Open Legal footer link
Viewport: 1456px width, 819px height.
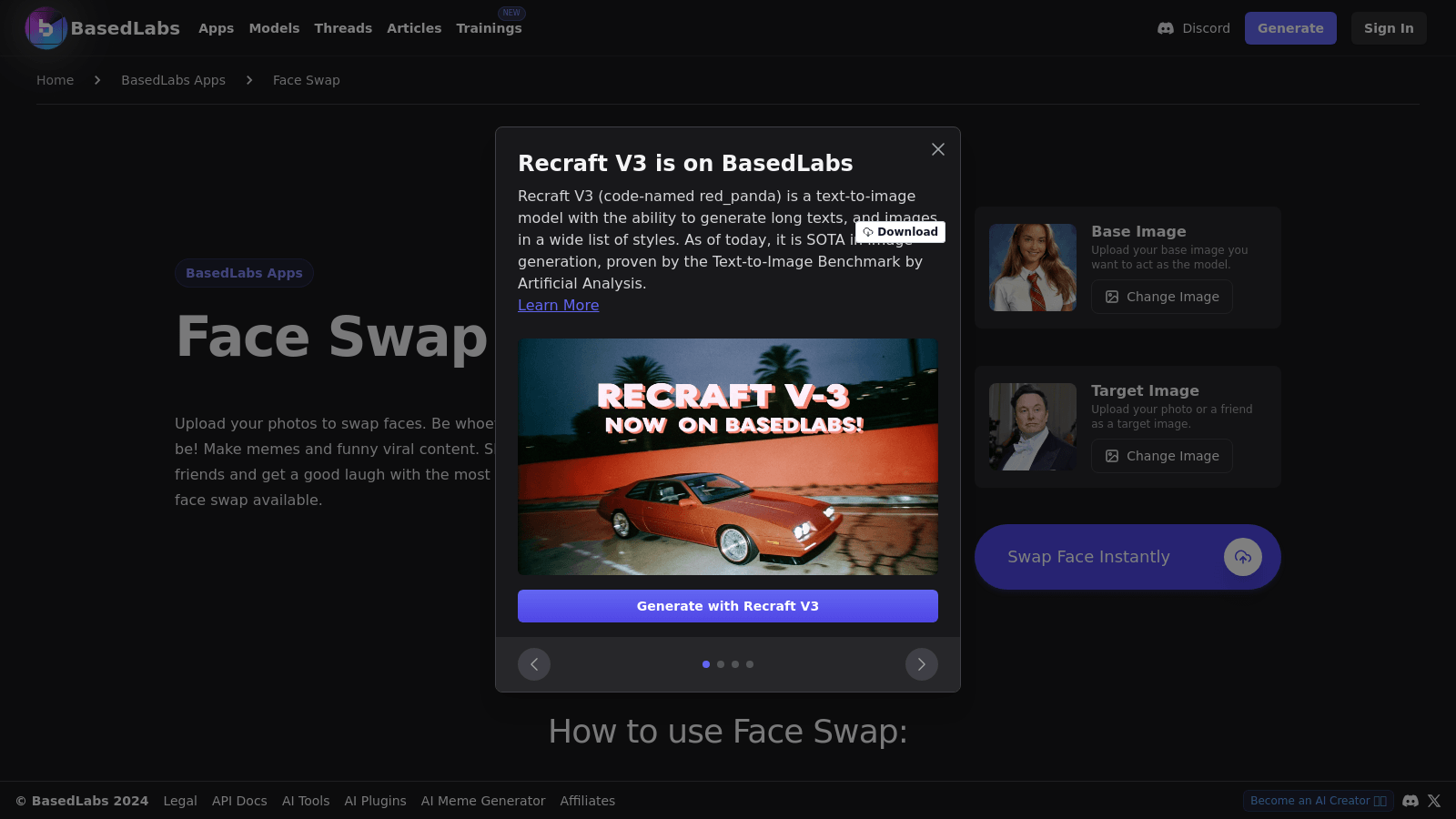coord(180,801)
